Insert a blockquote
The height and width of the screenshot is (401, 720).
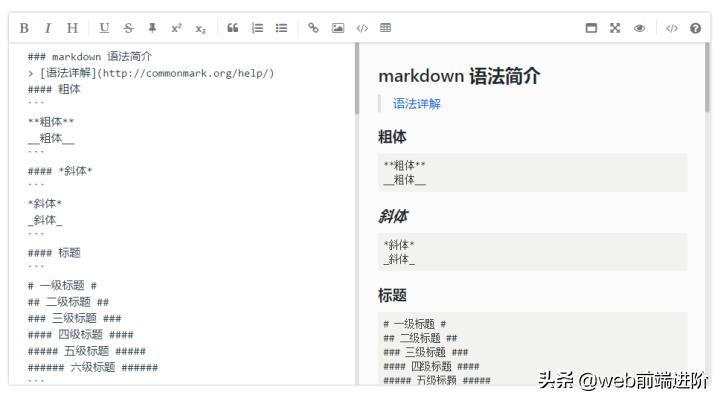[x=233, y=28]
